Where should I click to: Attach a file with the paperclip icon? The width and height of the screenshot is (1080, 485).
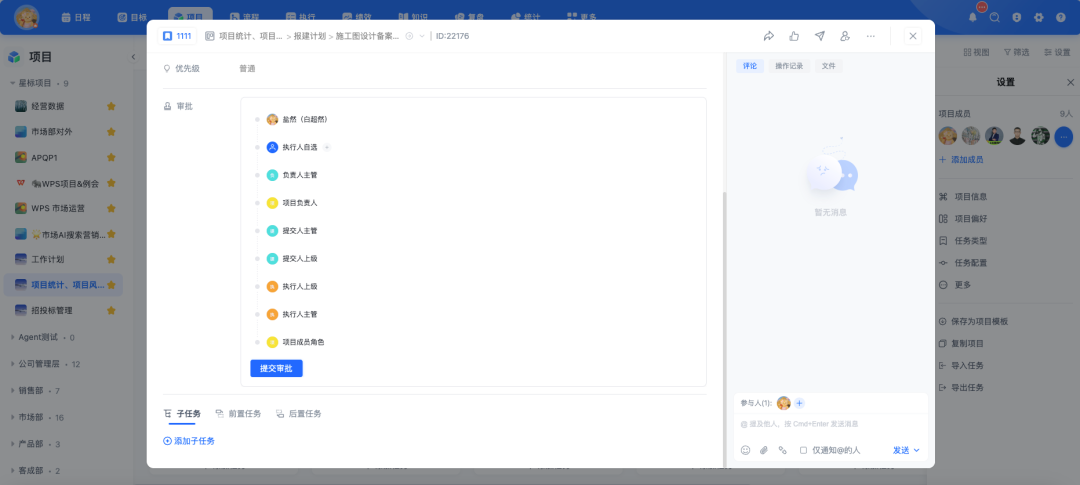click(764, 450)
